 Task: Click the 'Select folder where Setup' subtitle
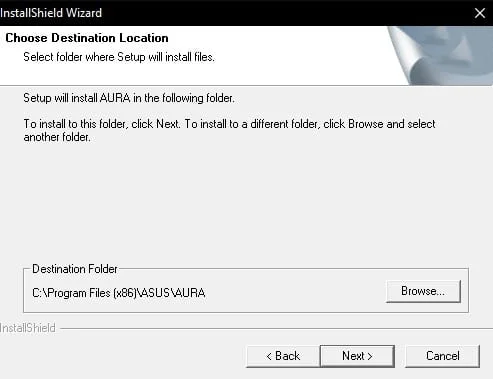(x=119, y=57)
